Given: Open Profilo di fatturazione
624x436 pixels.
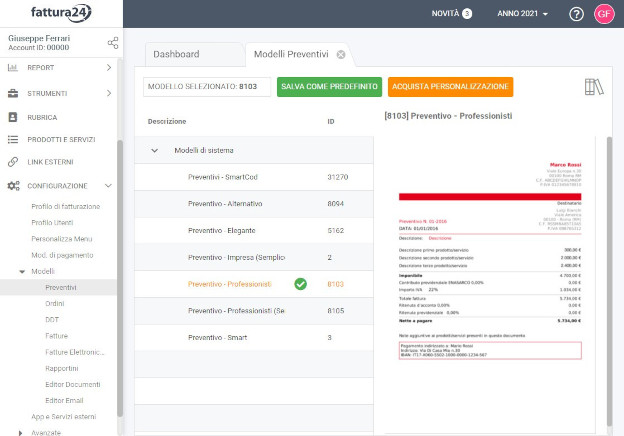Looking at the screenshot, I should [x=66, y=206].
